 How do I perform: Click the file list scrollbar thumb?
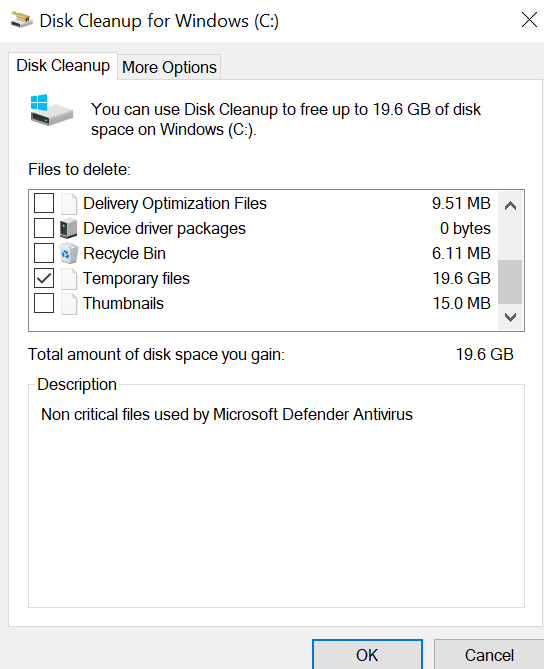(510, 282)
